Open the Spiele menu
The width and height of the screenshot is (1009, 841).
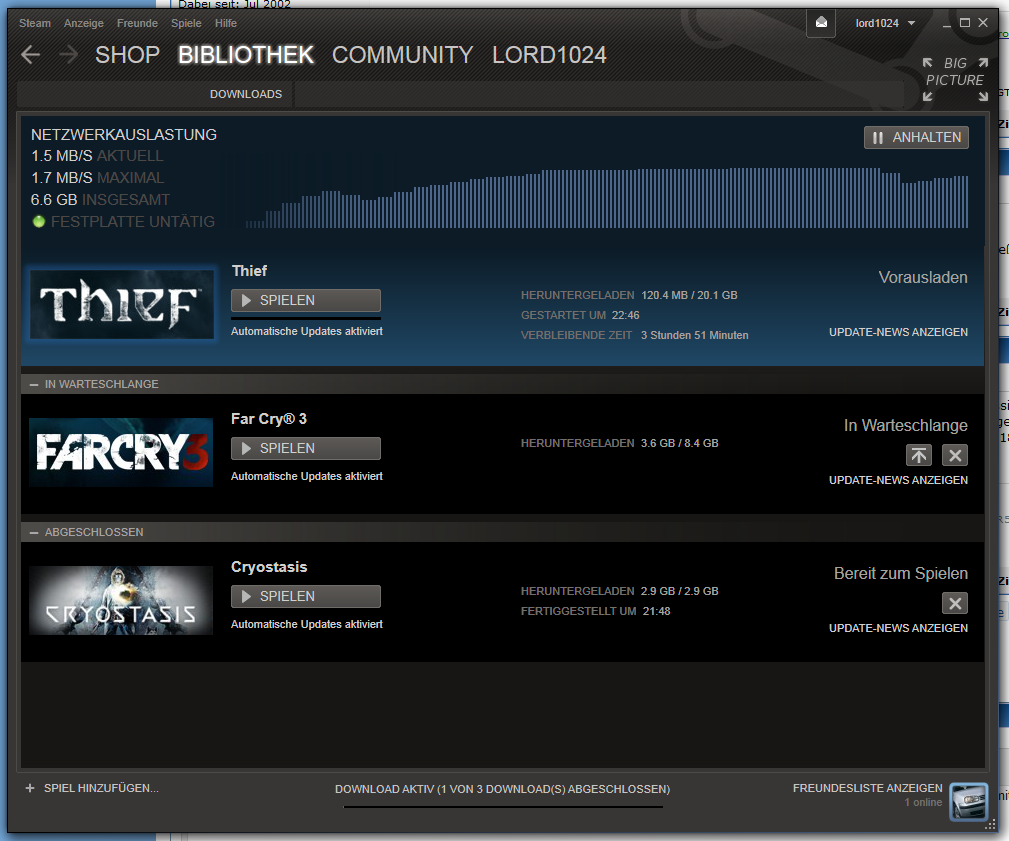(186, 23)
